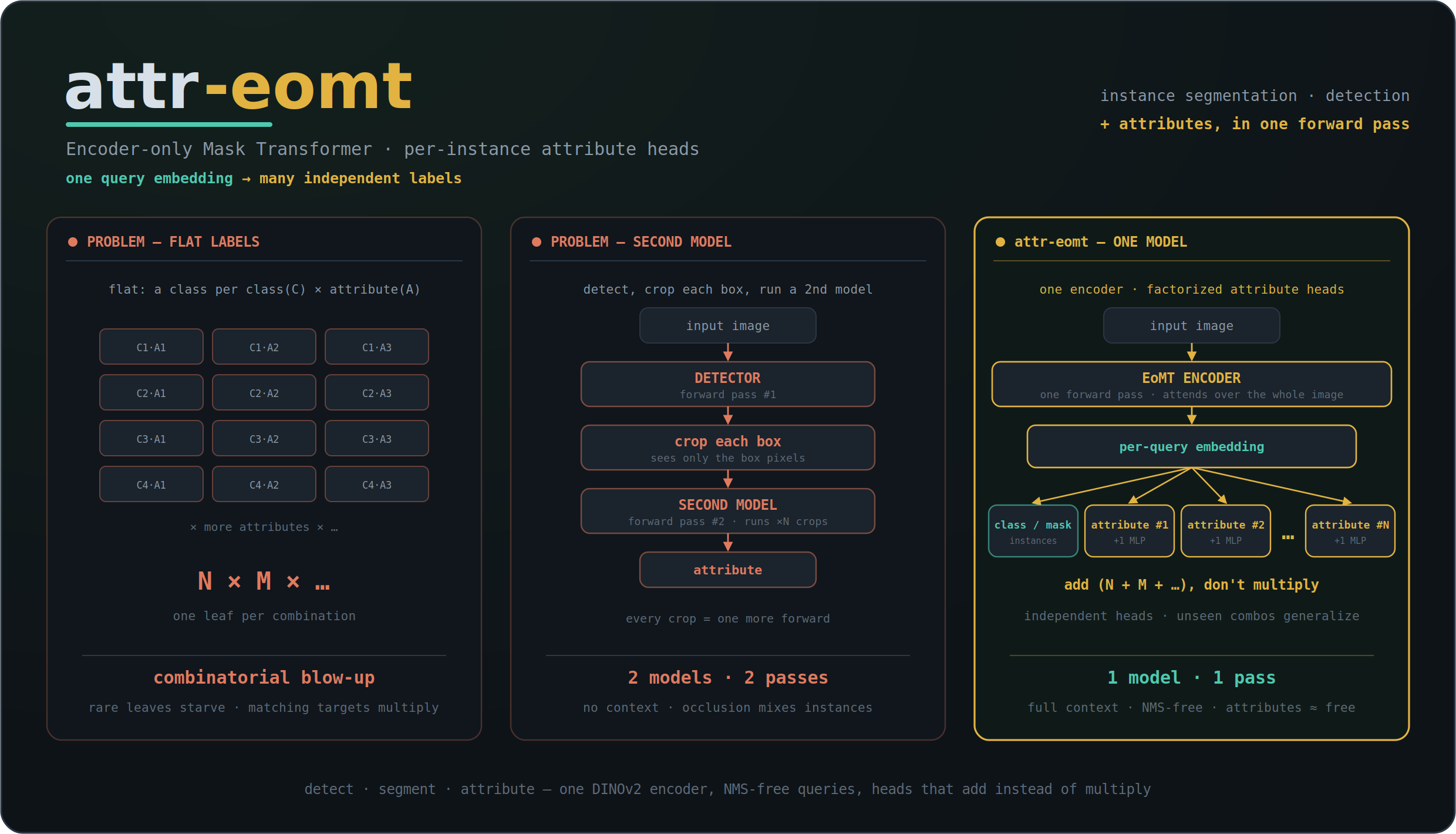The width and height of the screenshot is (1456, 834).
Task: Click the 'crop each box' block
Action: coord(728,448)
